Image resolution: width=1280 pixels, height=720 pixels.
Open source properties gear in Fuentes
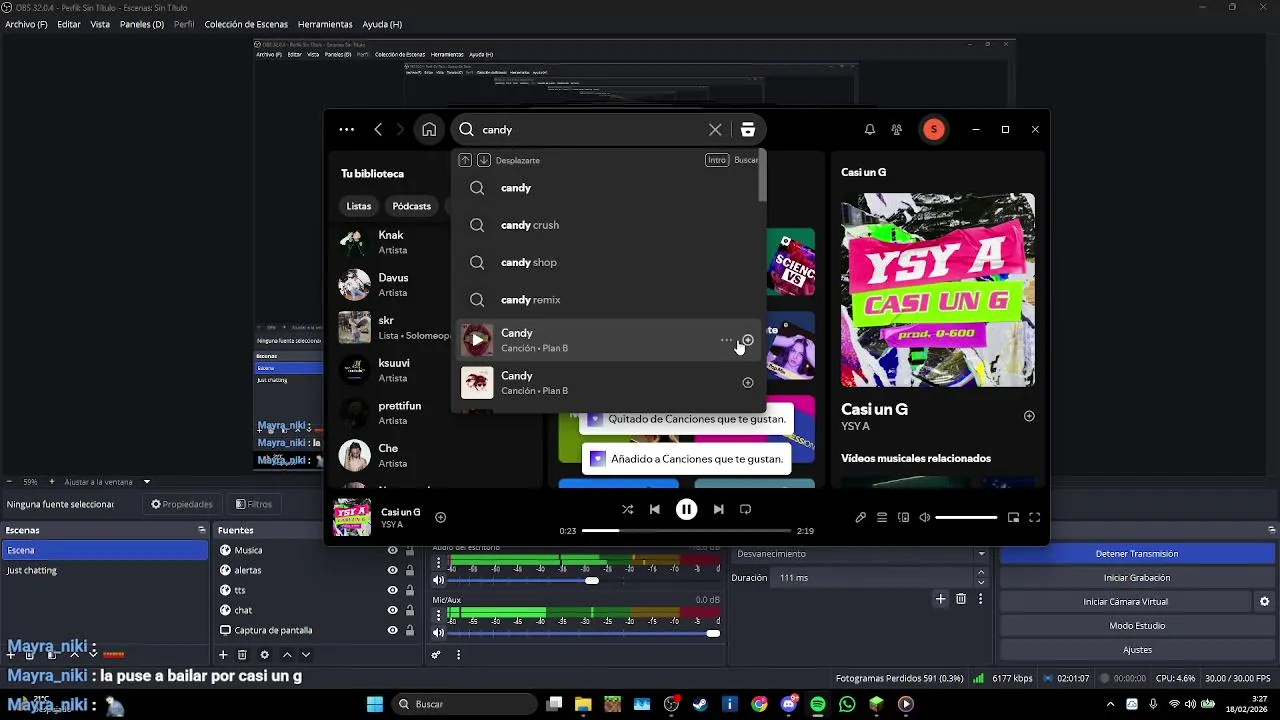(264, 655)
